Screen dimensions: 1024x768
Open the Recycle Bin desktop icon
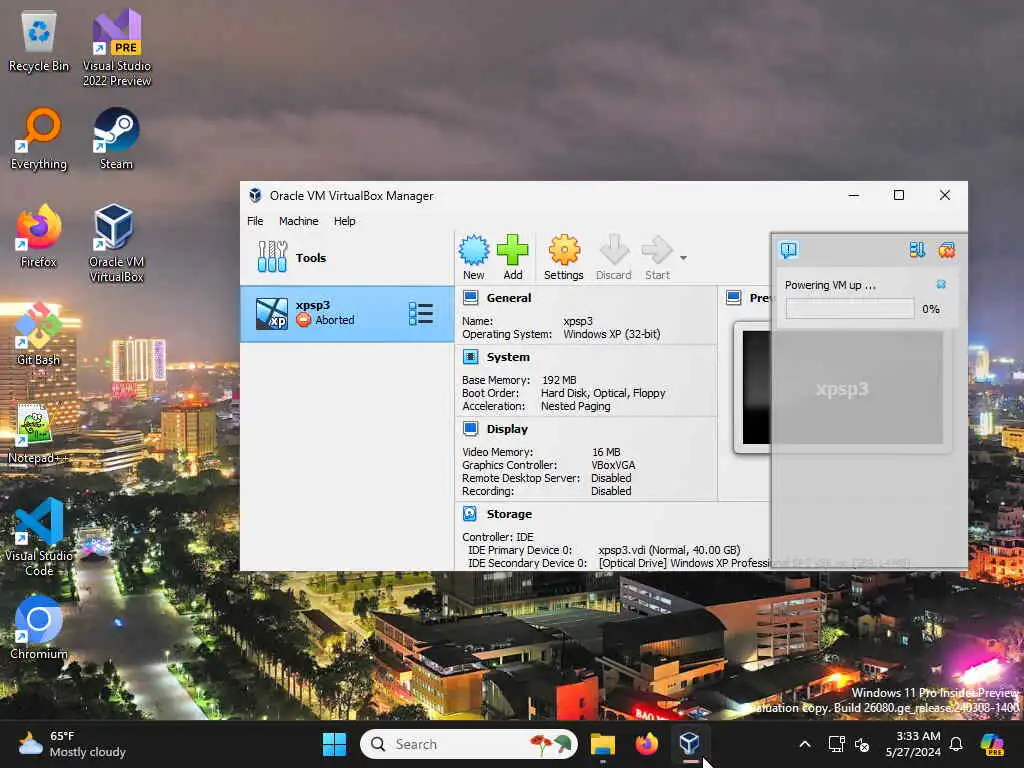click(39, 42)
